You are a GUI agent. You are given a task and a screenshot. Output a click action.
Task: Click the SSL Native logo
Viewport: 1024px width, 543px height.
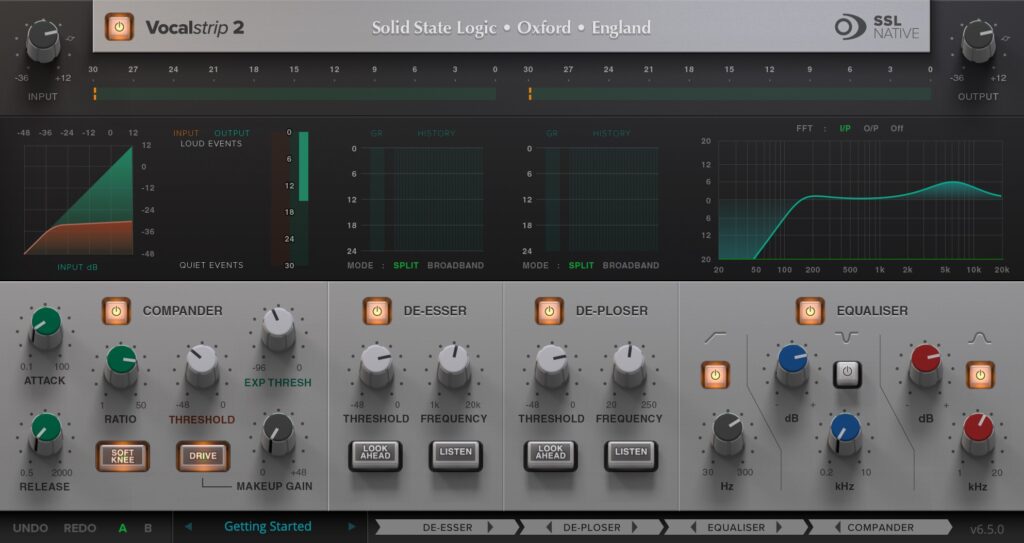coord(876,27)
